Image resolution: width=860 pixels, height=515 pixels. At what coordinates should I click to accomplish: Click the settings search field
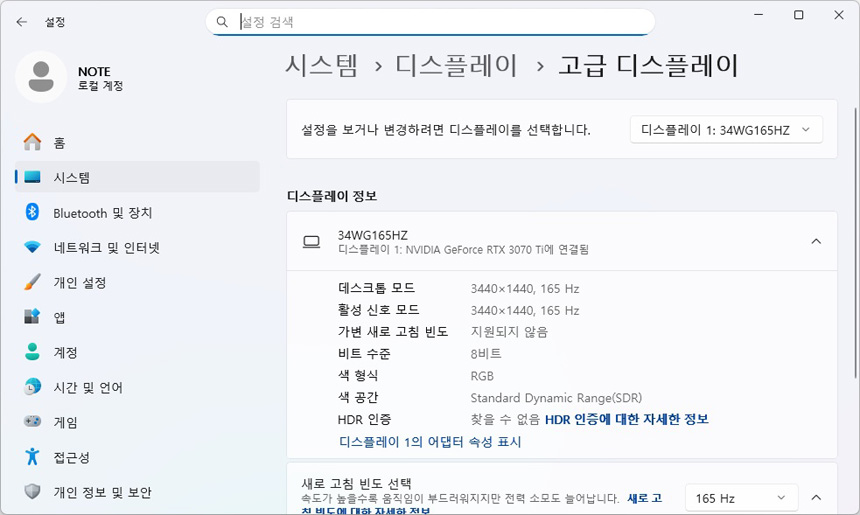[440, 21]
